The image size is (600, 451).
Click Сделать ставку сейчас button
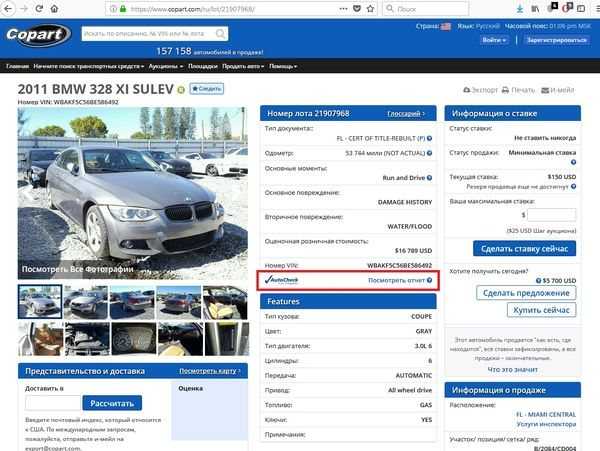coord(524,249)
